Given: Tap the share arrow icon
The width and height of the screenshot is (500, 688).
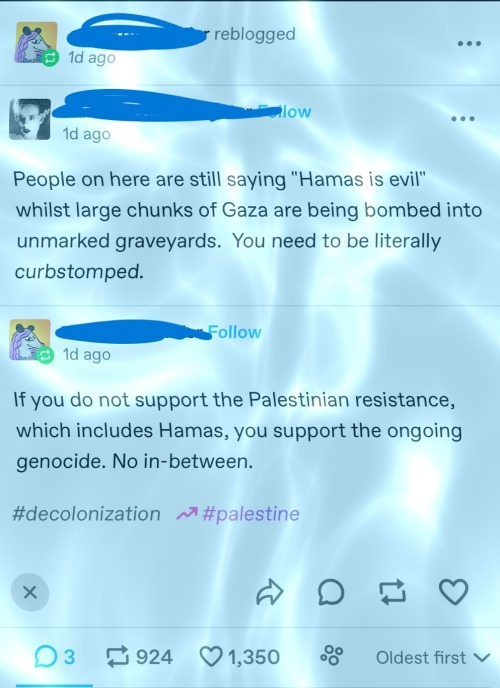Looking at the screenshot, I should (x=269, y=592).
